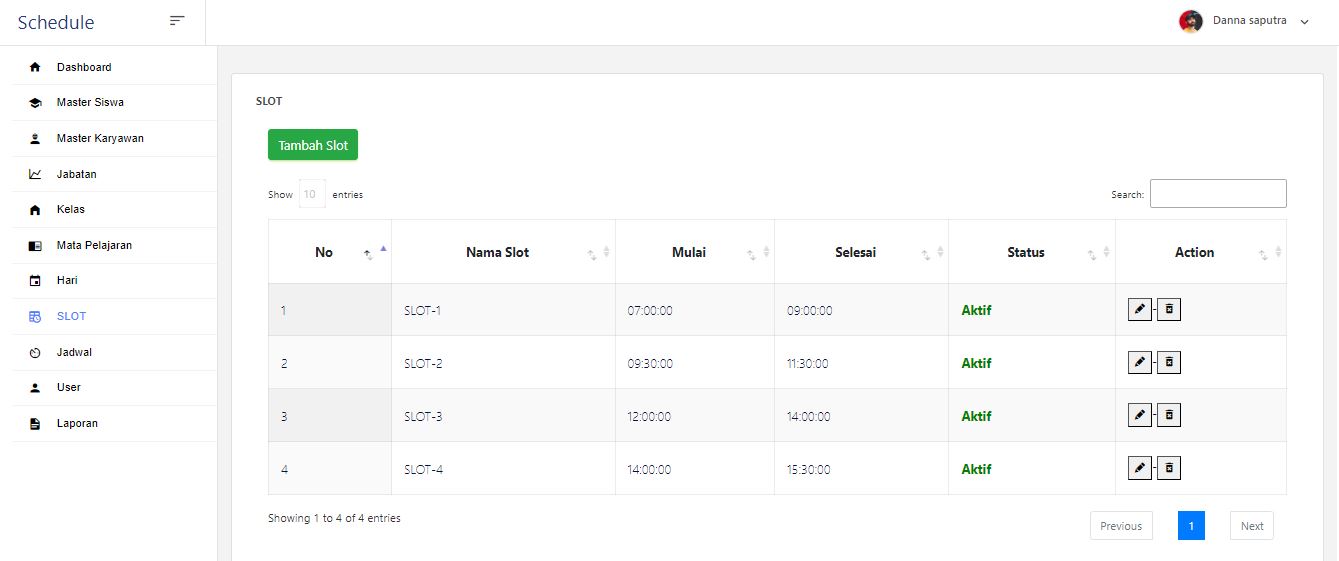Click the Jadwal clock icon in sidebar
The height and width of the screenshot is (561, 1339).
click(x=35, y=353)
